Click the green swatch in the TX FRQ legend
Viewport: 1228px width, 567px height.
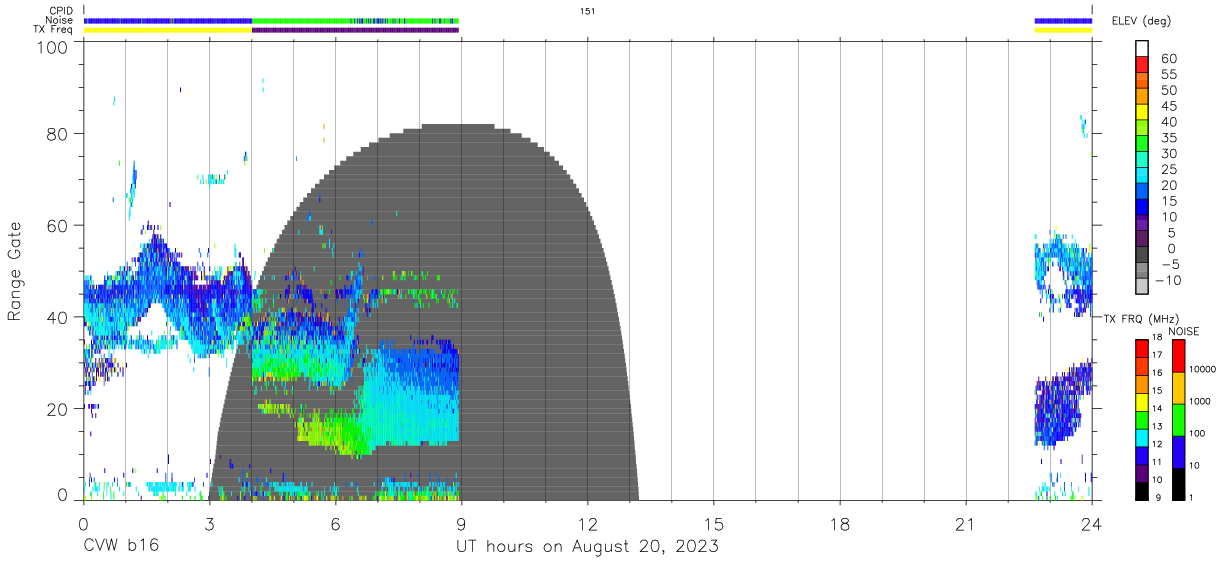tap(1143, 420)
